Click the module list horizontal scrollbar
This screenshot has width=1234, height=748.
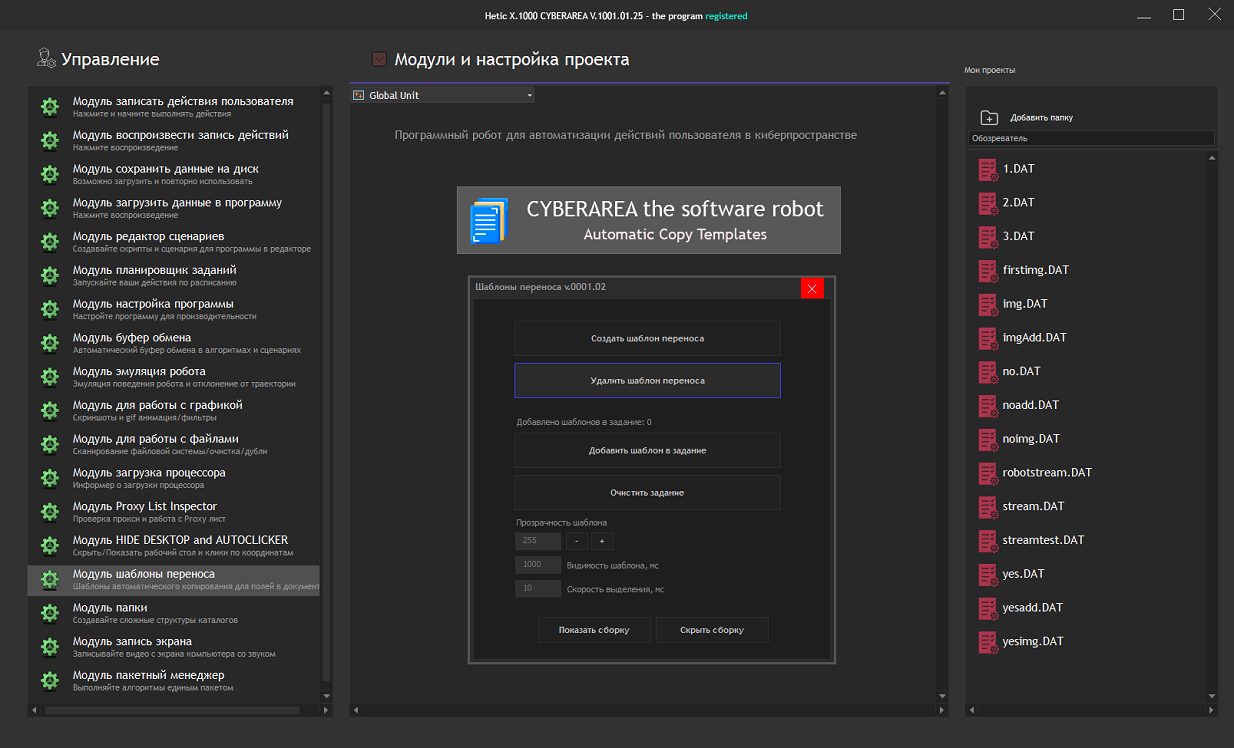(173, 710)
